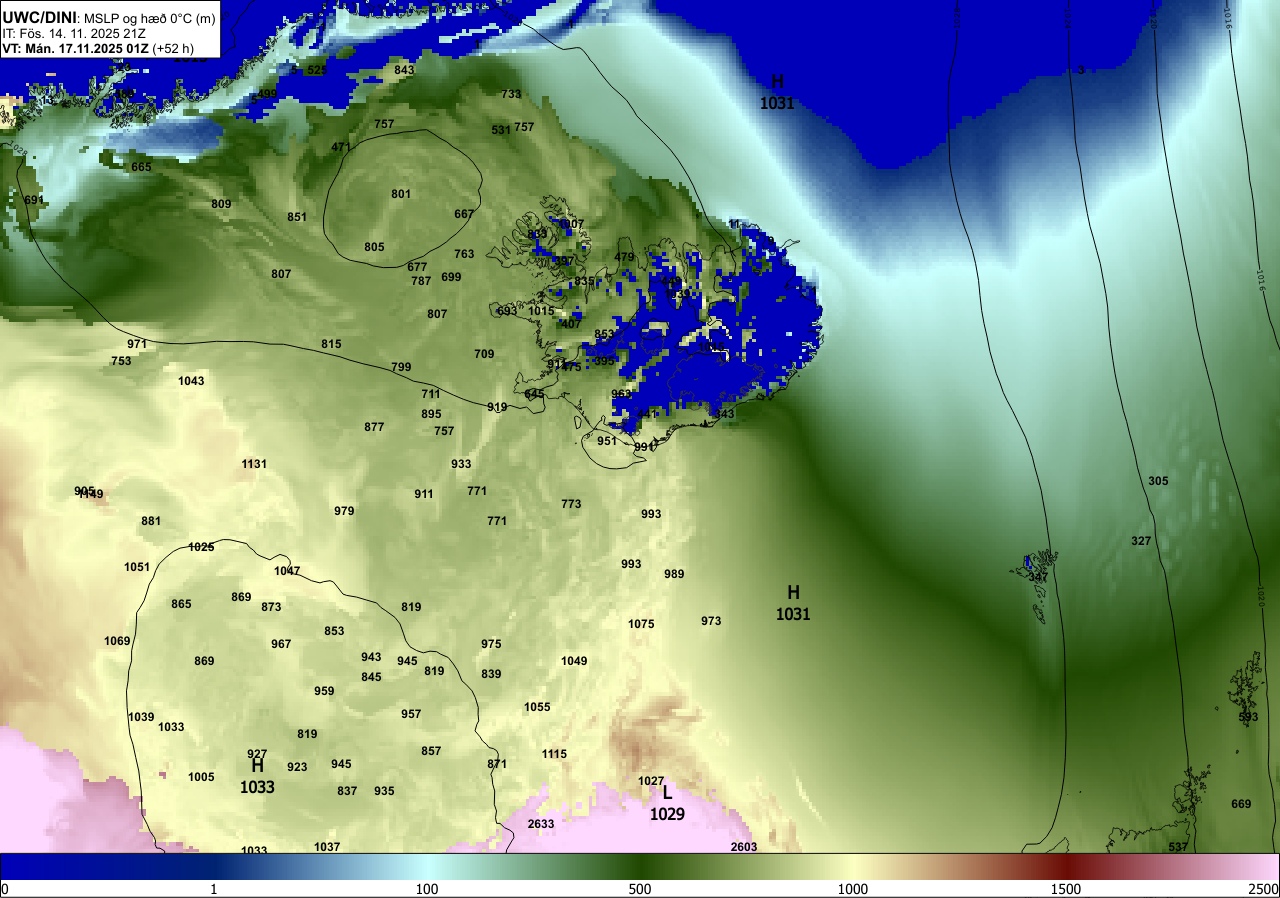Click the 843 height value
Image resolution: width=1280 pixels, height=898 pixels.
coord(404,70)
